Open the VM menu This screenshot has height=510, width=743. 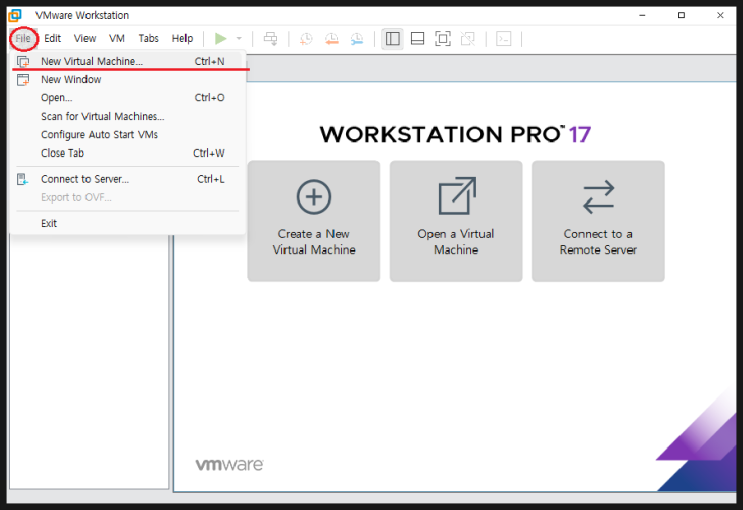pyautogui.click(x=117, y=38)
